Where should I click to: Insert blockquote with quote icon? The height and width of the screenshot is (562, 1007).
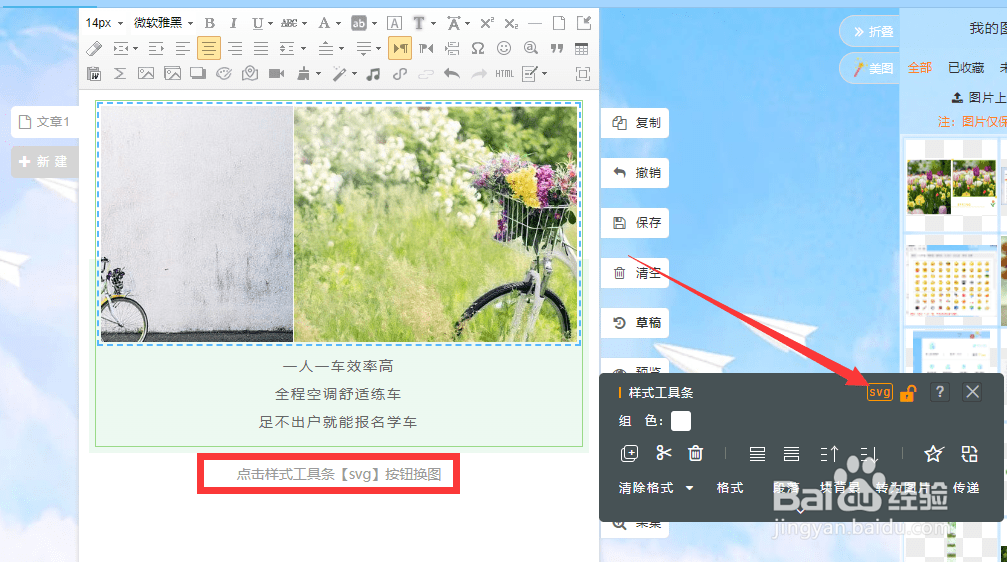(556, 48)
